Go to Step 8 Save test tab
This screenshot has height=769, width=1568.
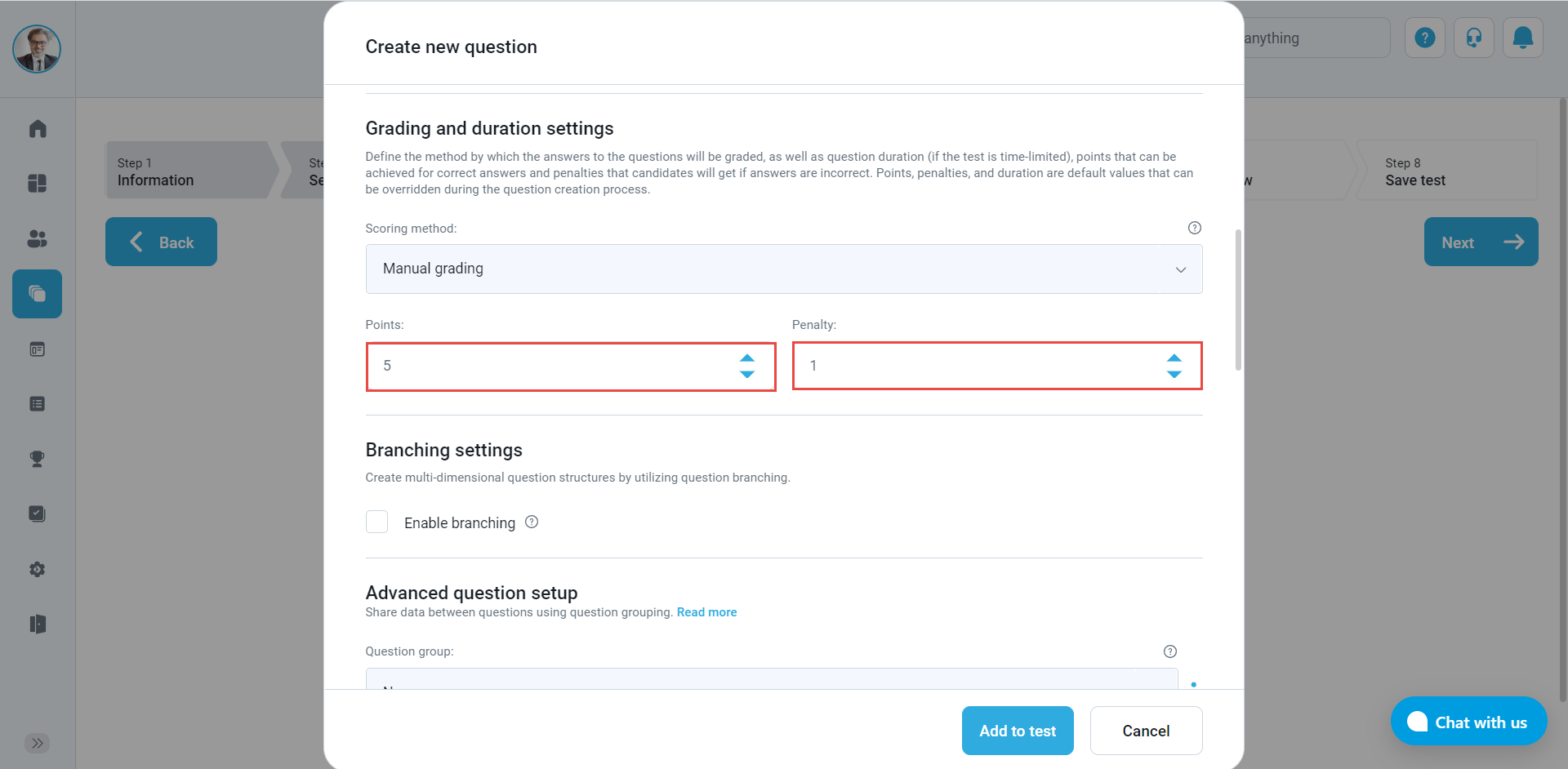click(1445, 171)
